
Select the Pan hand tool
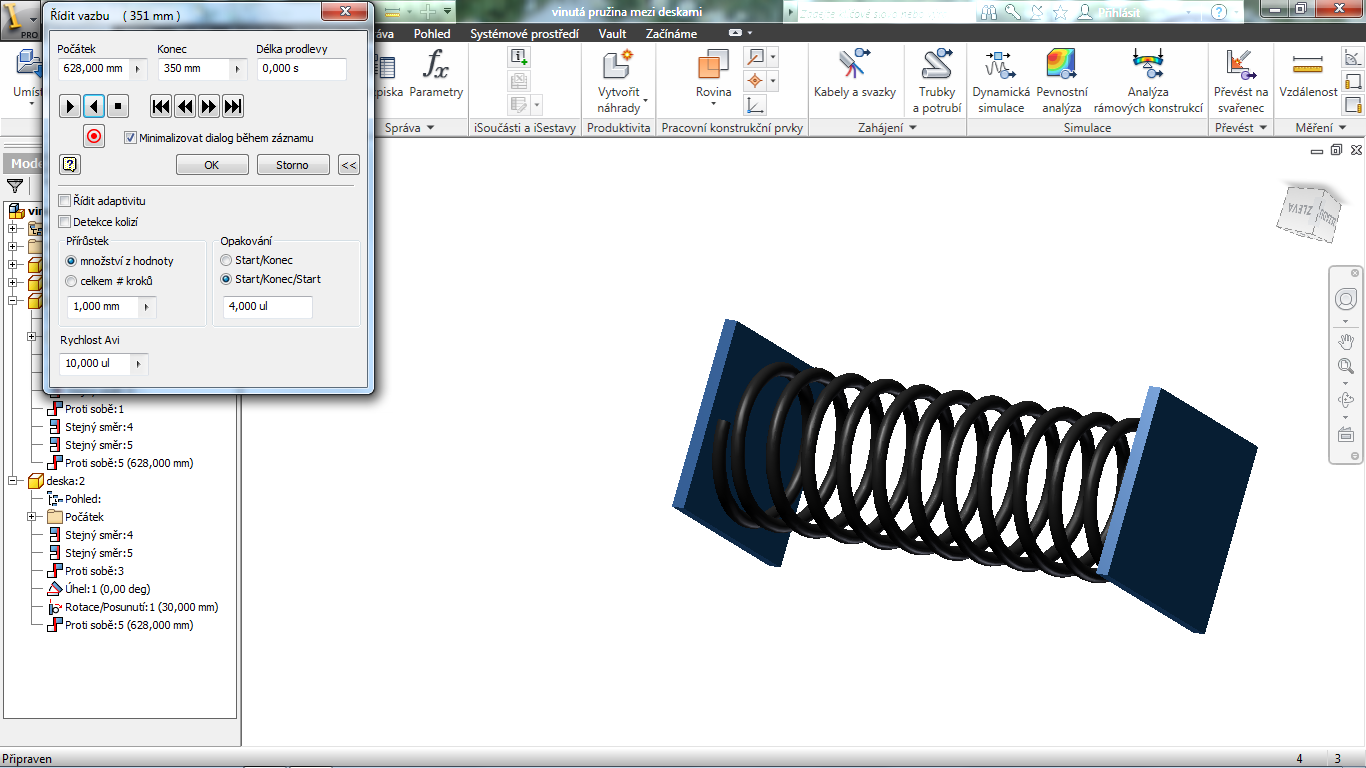click(x=1346, y=341)
